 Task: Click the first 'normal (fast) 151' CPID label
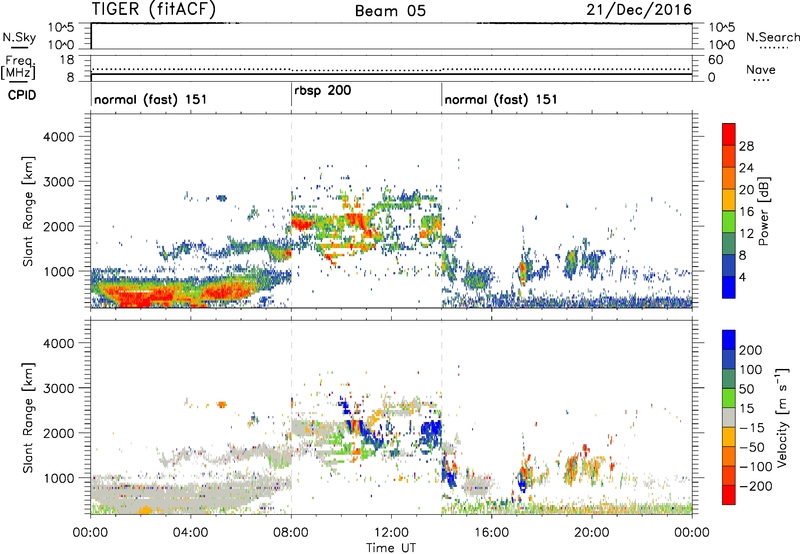pyautogui.click(x=151, y=99)
